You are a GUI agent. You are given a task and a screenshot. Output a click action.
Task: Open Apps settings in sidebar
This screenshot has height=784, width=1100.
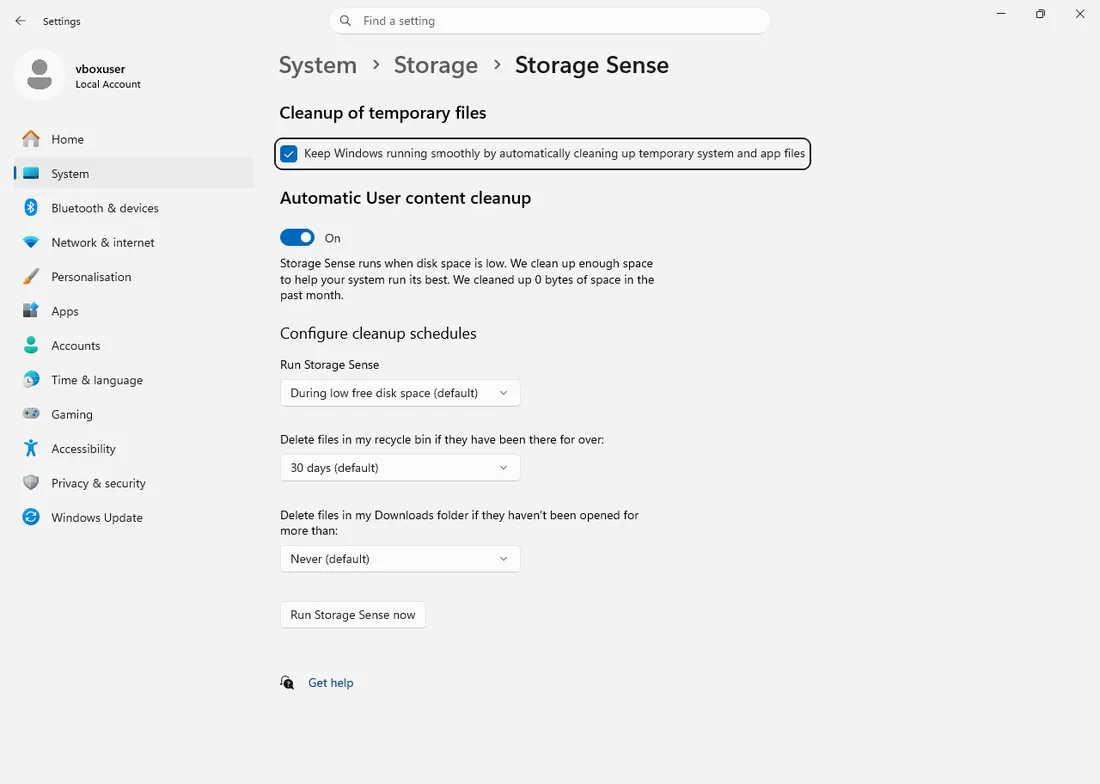pos(134,311)
